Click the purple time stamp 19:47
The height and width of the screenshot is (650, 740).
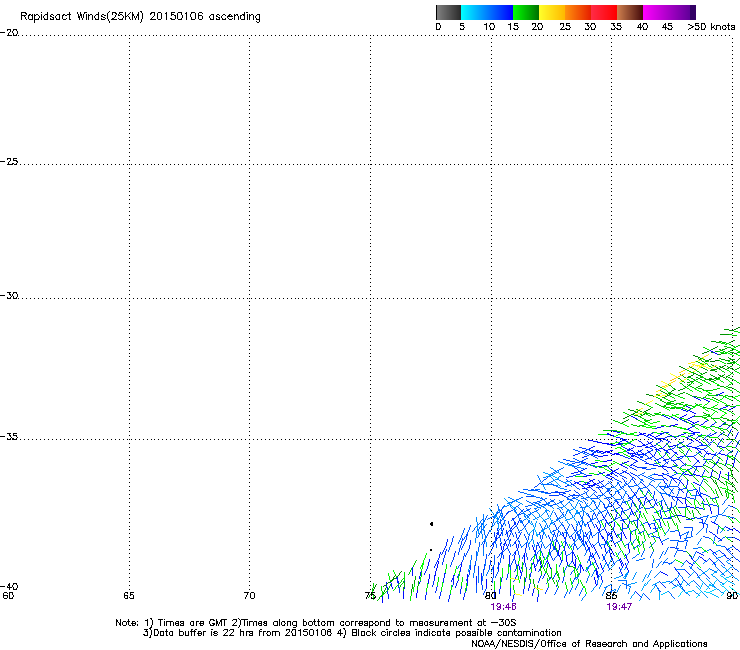point(619,607)
